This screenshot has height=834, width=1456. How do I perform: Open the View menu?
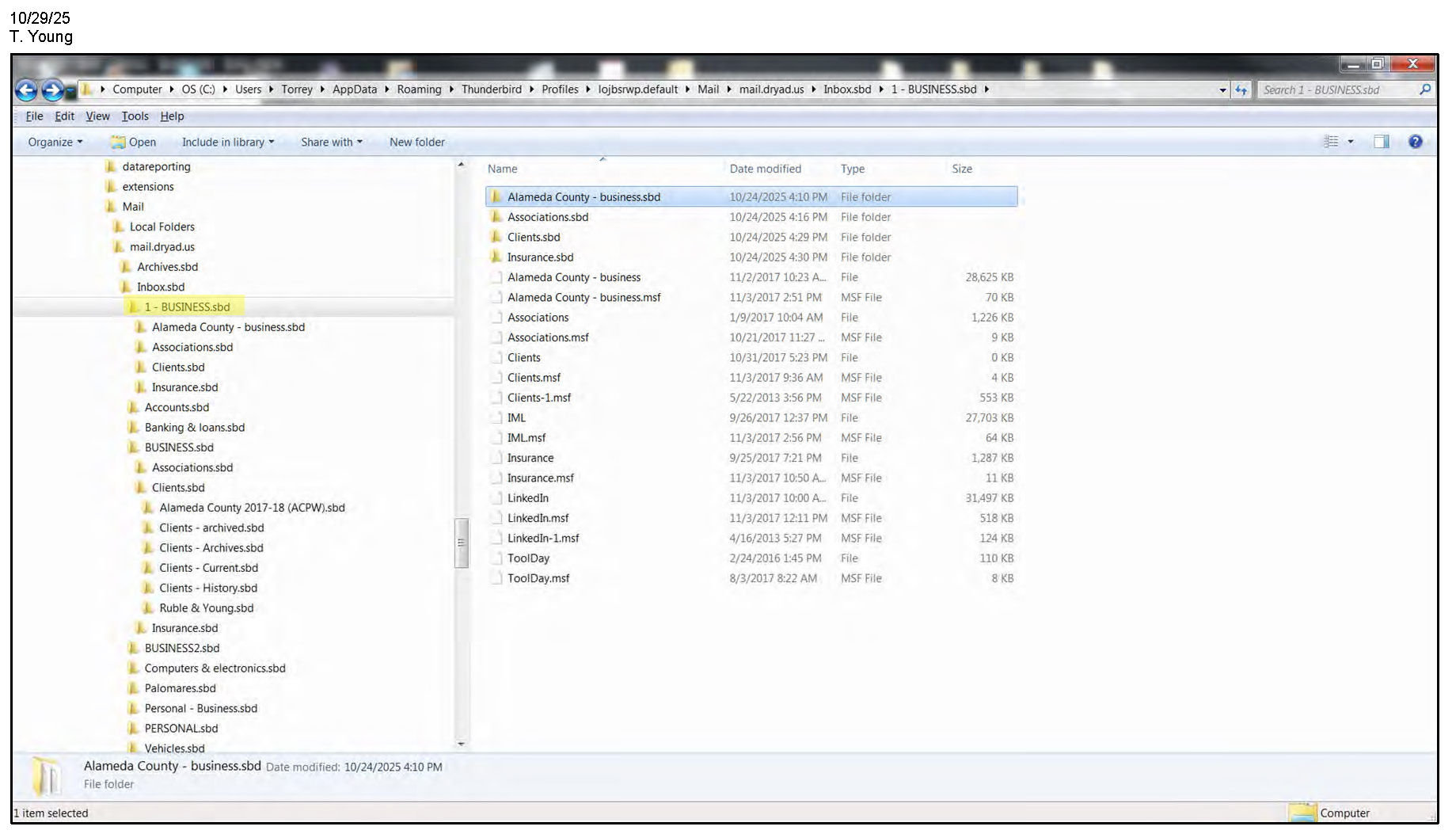click(x=97, y=116)
